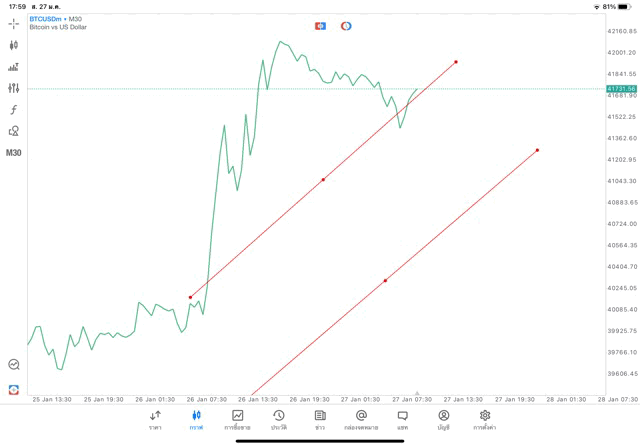
Task: Tap the green current price label 41731.56
Action: tap(621, 89)
